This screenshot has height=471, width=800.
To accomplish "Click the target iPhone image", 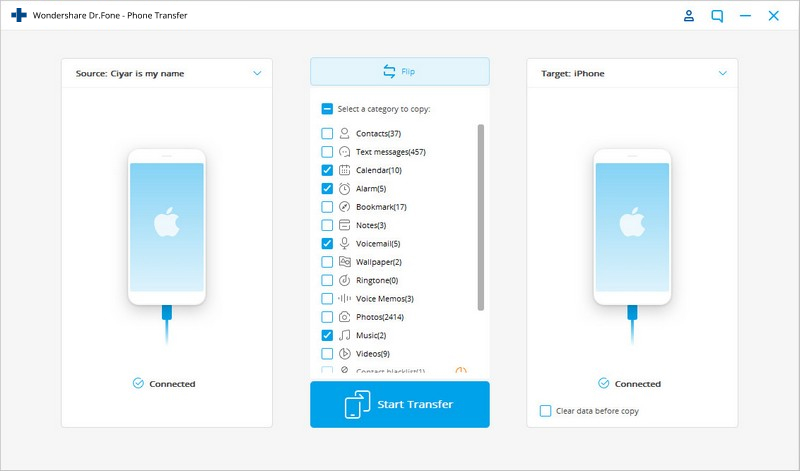I will coord(632,227).
